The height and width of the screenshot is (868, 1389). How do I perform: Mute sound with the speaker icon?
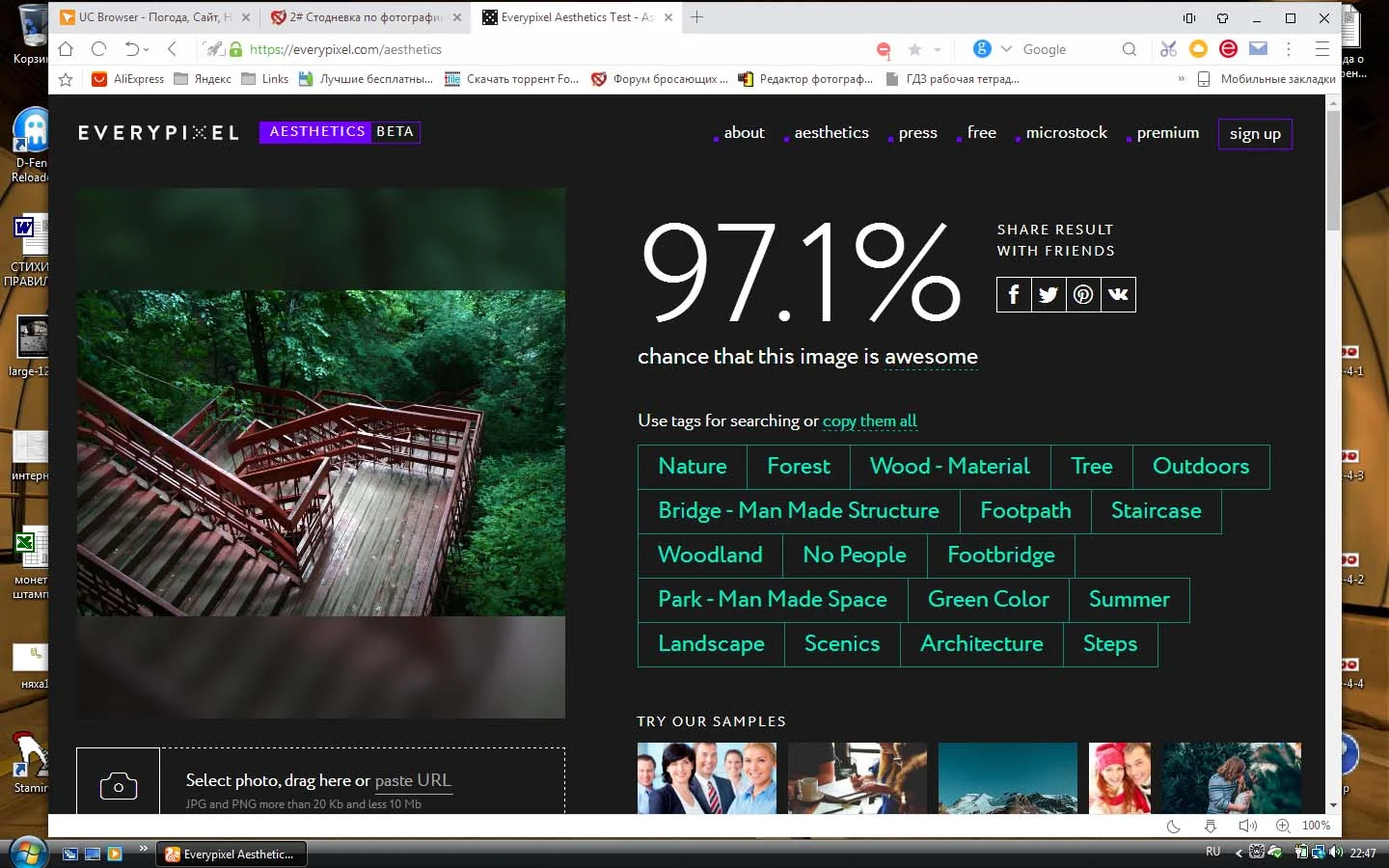pos(1248,826)
